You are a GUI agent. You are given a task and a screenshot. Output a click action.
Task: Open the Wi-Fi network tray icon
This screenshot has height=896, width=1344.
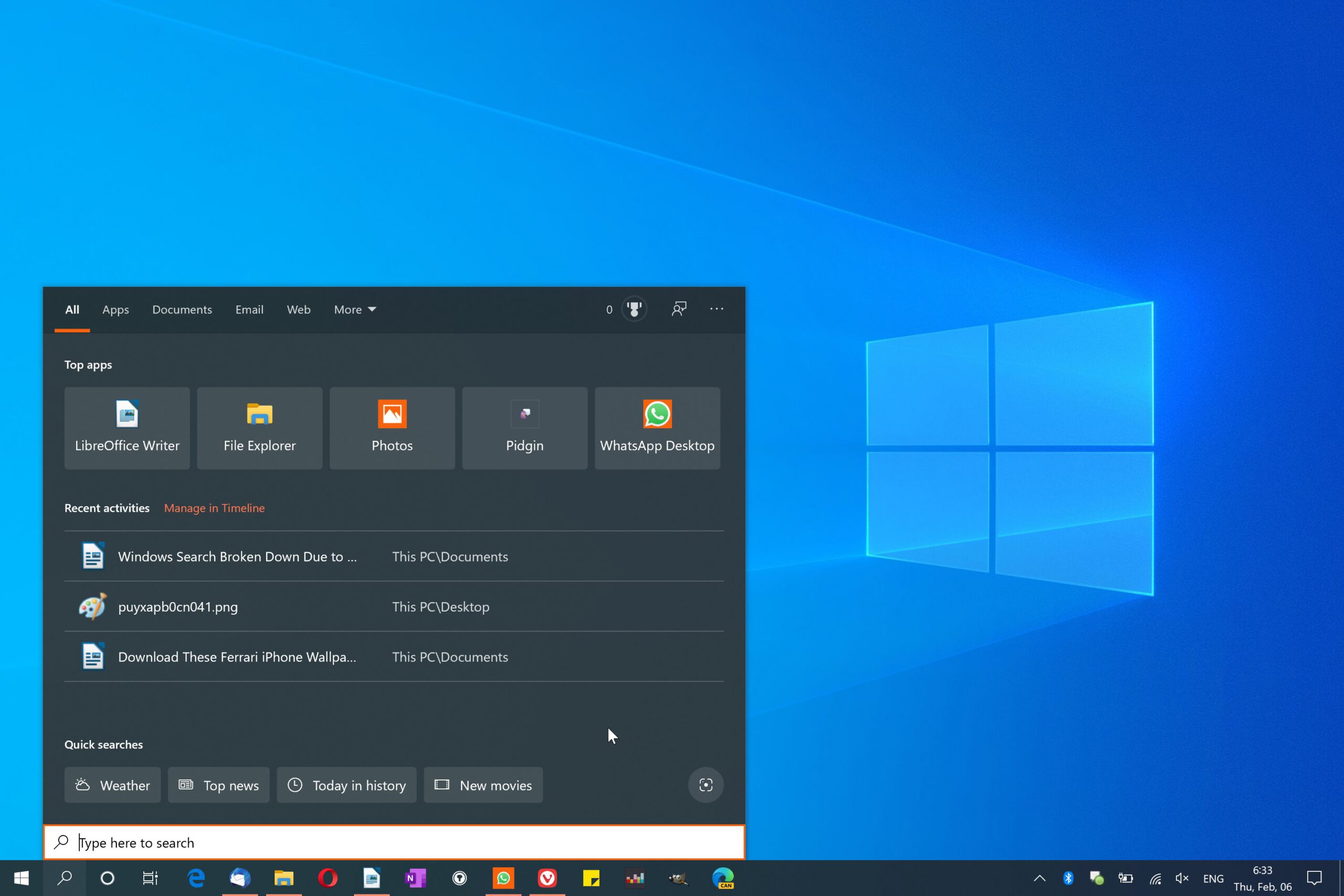[1156, 879]
